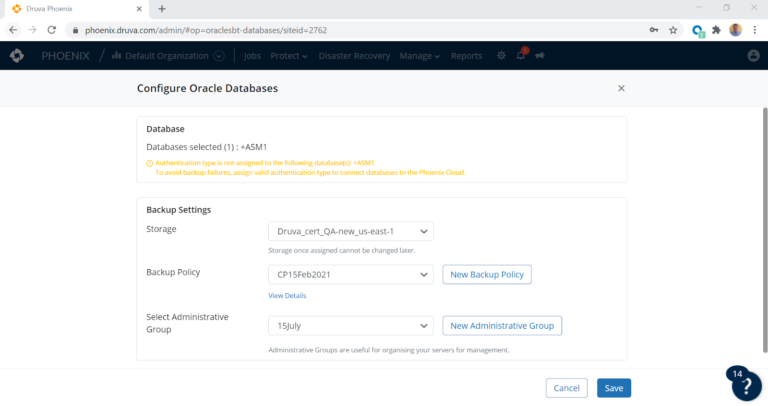Open the notifications bell icon
This screenshot has height=406, width=768.
tap(521, 56)
